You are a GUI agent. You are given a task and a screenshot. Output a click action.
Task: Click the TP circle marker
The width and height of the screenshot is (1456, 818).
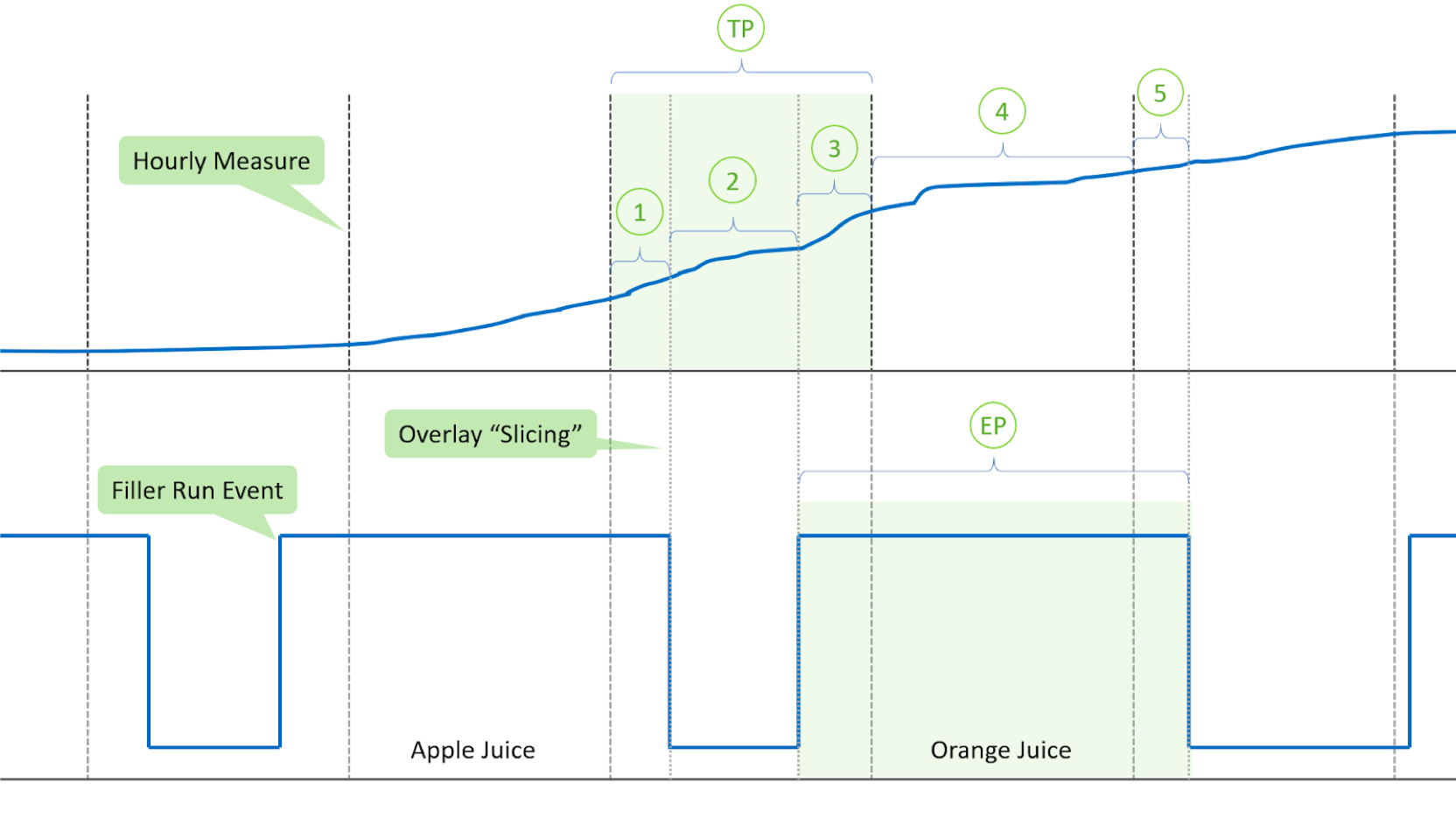(x=740, y=29)
